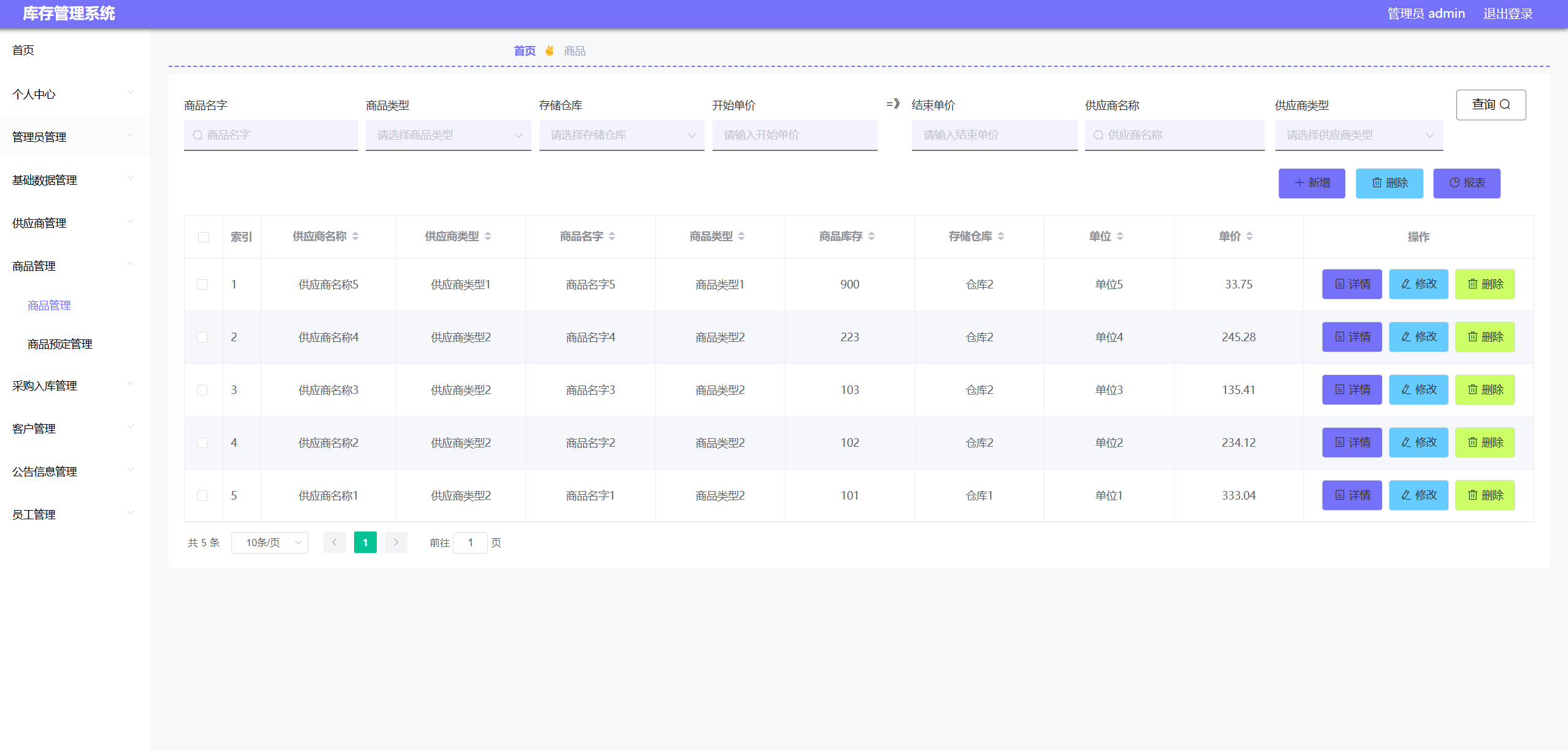Click 删除 for 商品名字1 row
Viewport: 1568px width, 750px height.
1484,495
